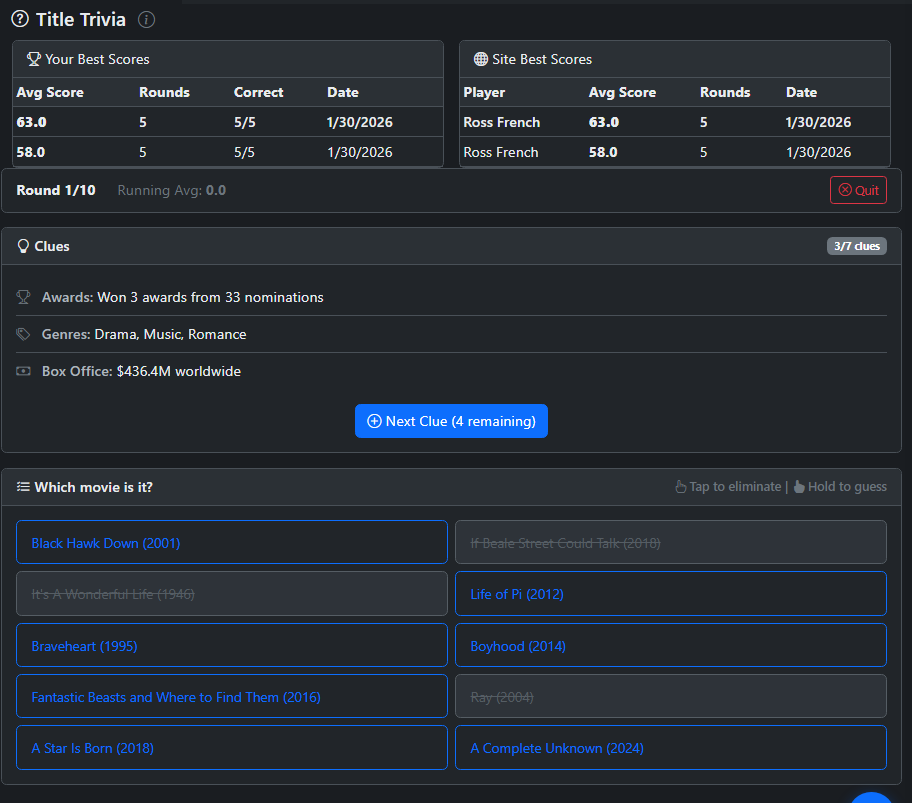Click the info icon beside Title Trivia
The height and width of the screenshot is (803, 912).
click(146, 20)
